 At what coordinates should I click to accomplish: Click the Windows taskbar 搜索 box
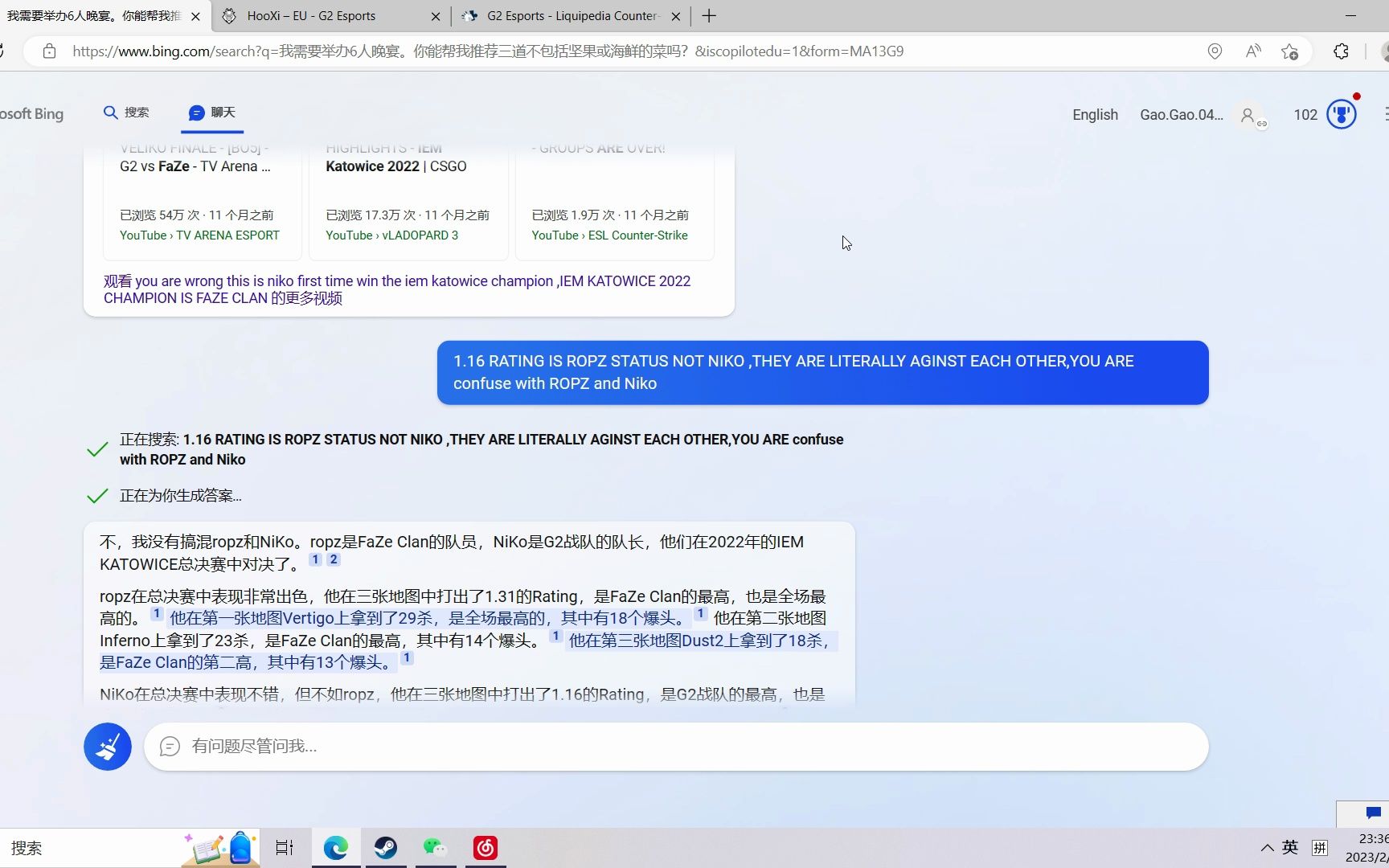pos(88,848)
